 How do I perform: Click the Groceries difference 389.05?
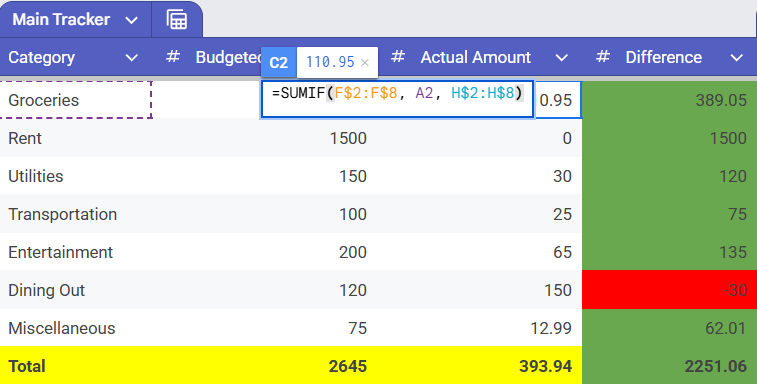(721, 100)
